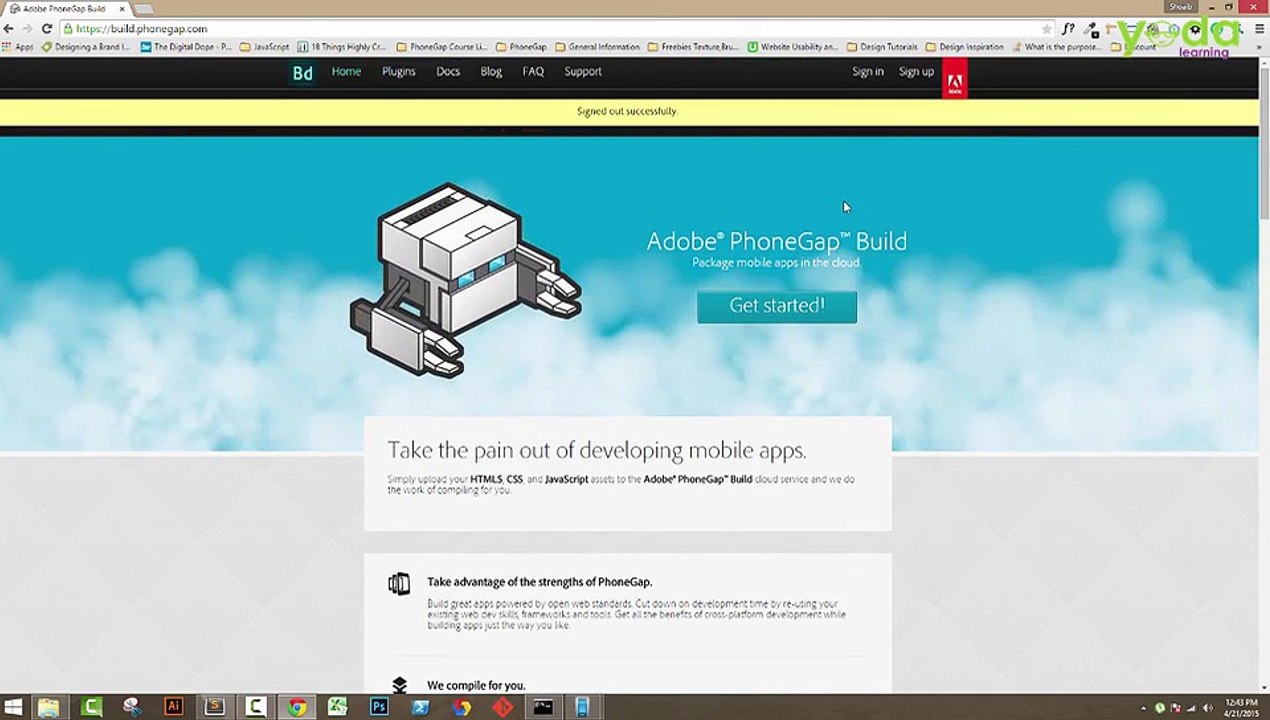The height and width of the screenshot is (720, 1270).
Task: Click the Sign up link
Action: pos(916,72)
